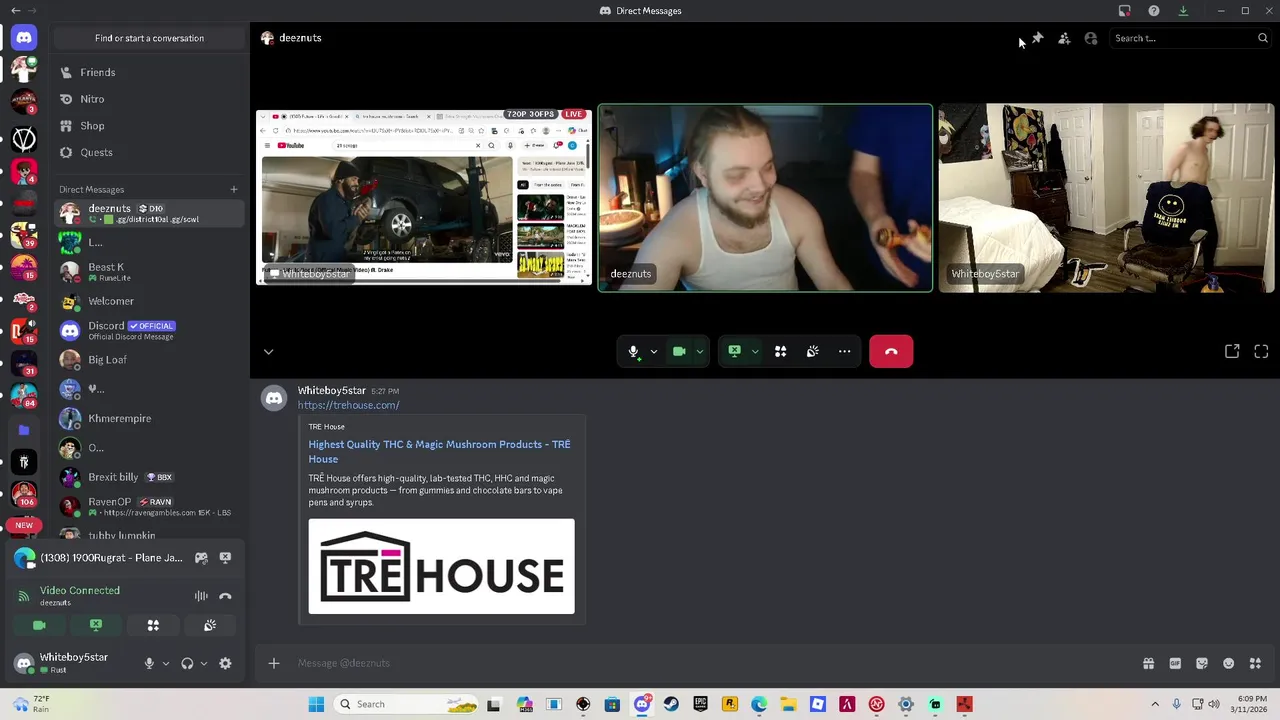This screenshot has height=720, width=1280.
Task: Hang up with the red disconnect button
Action: pos(891,351)
